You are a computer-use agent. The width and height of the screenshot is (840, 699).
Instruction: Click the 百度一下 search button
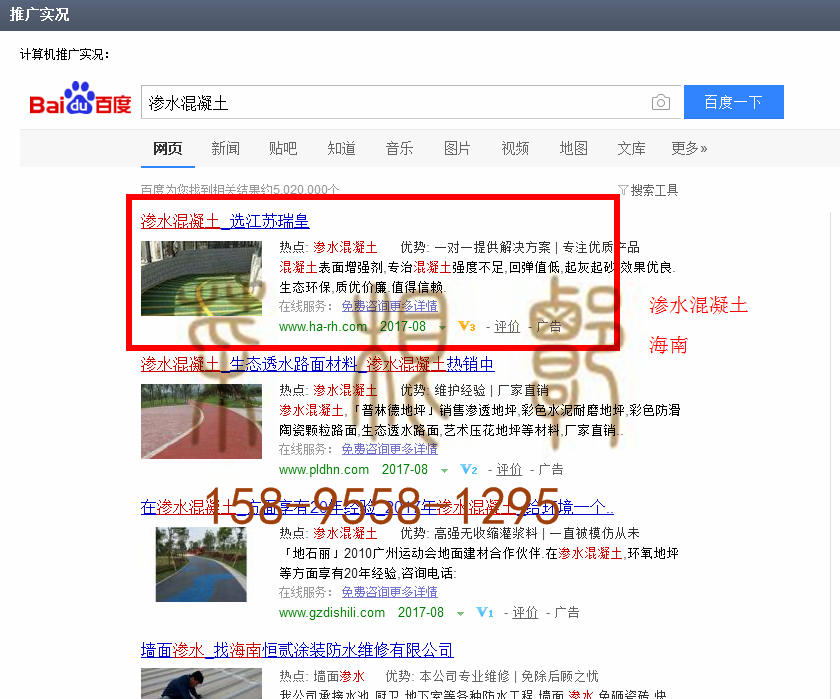(733, 102)
